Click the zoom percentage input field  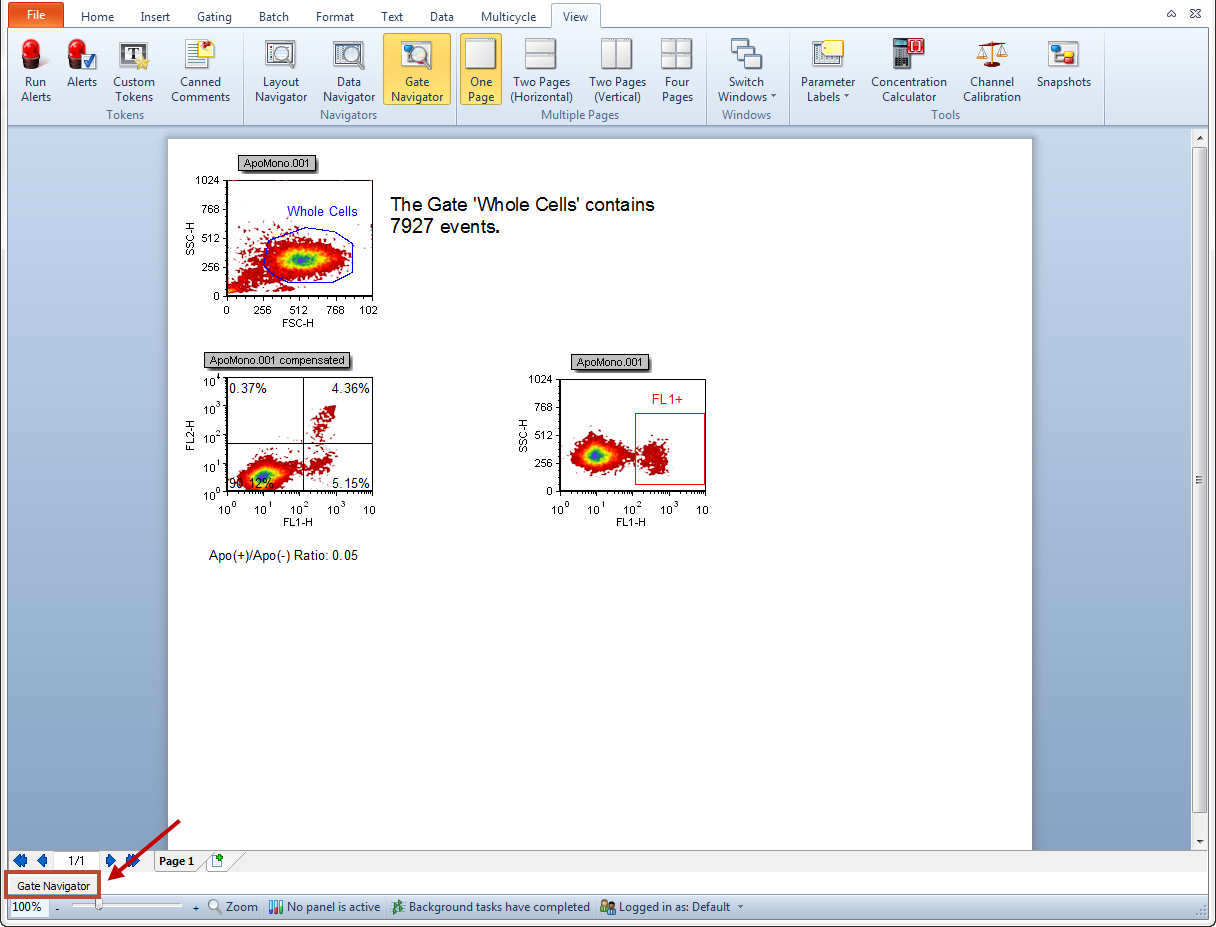click(x=27, y=907)
